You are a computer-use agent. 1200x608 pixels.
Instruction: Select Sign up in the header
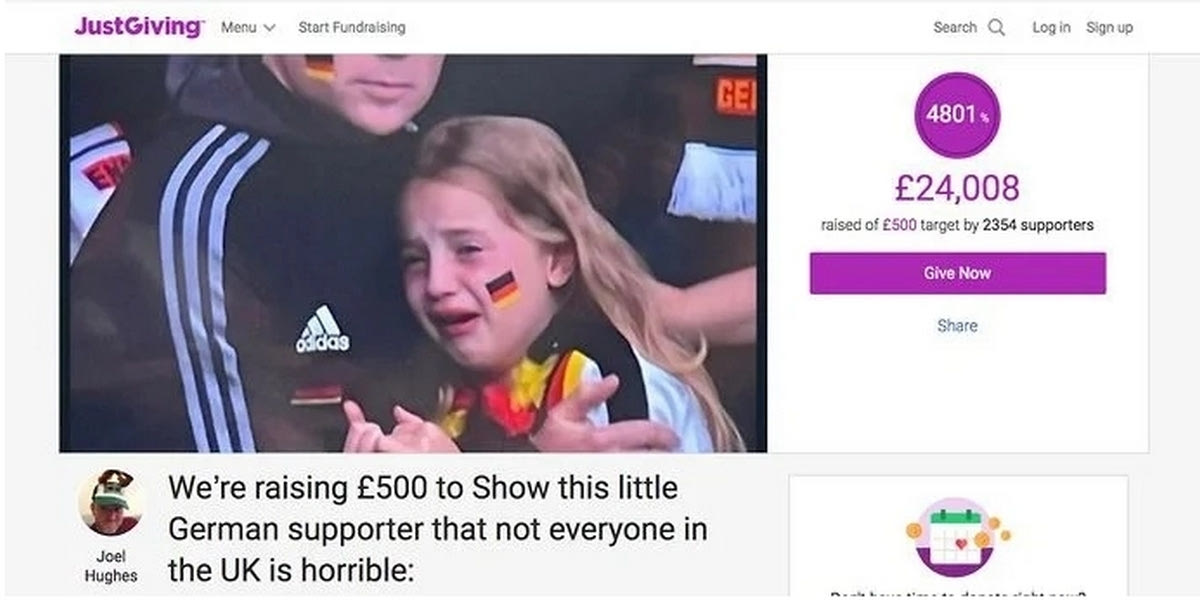click(x=1109, y=28)
